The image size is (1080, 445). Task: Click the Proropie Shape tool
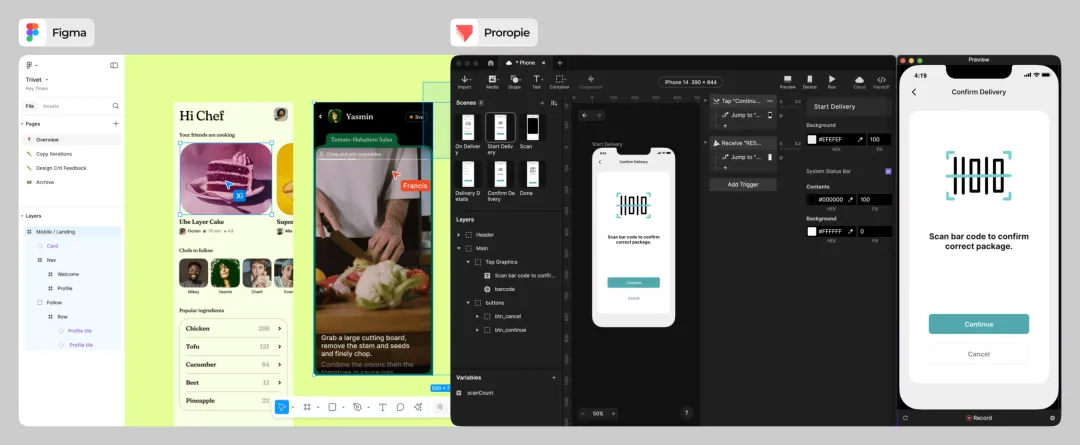click(515, 82)
